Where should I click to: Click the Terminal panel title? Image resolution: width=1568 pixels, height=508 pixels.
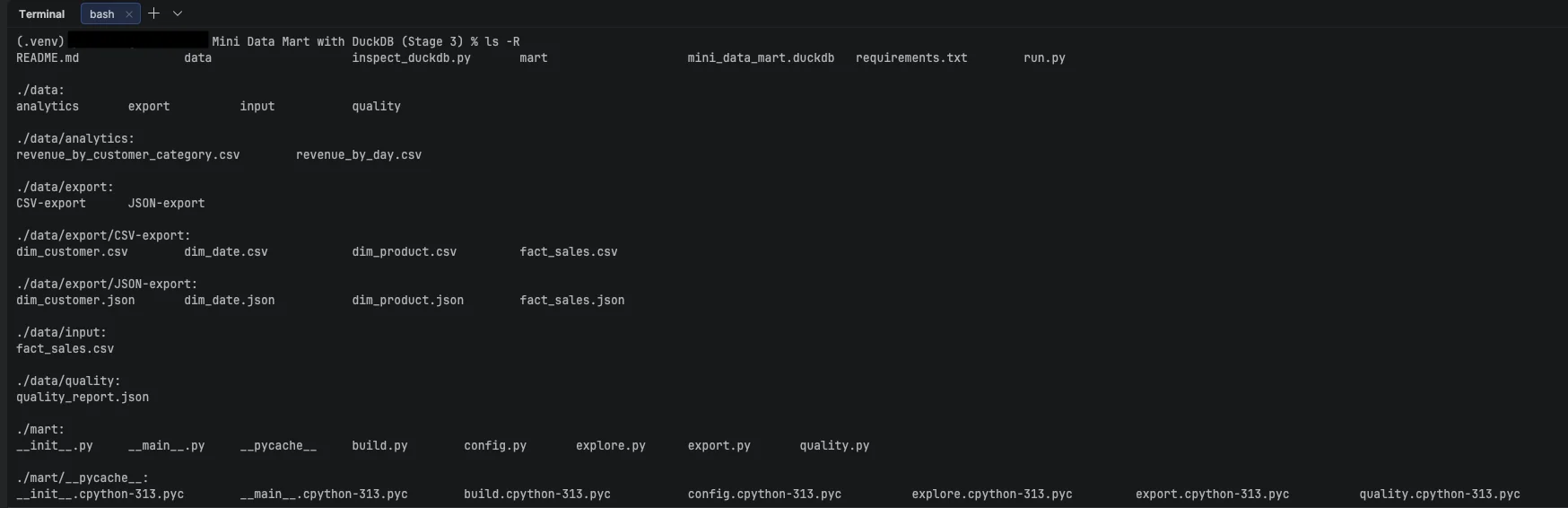41,13
